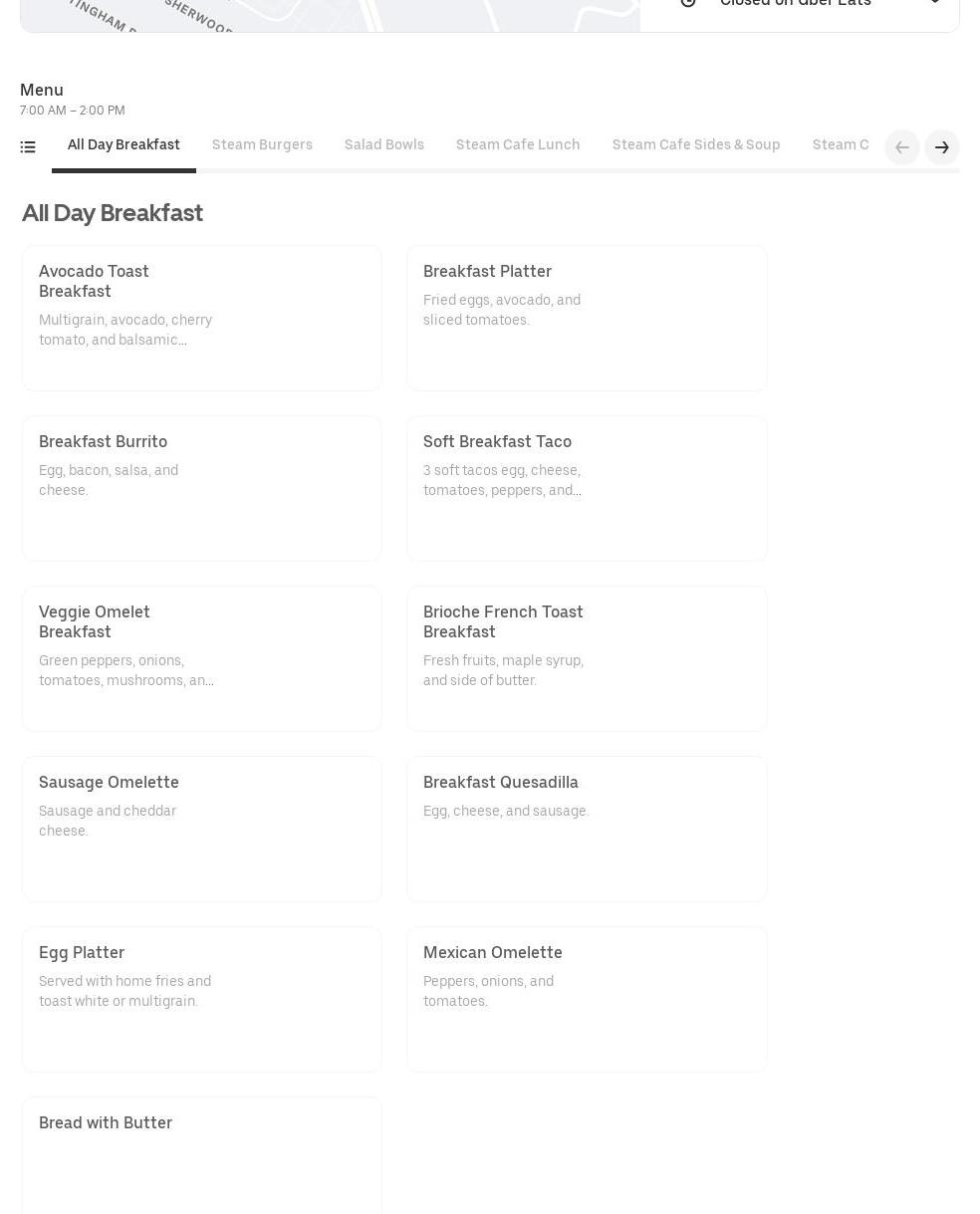Open the Steam Burgers tab
Image resolution: width=980 pixels, height=1214 pixels.
click(262, 145)
